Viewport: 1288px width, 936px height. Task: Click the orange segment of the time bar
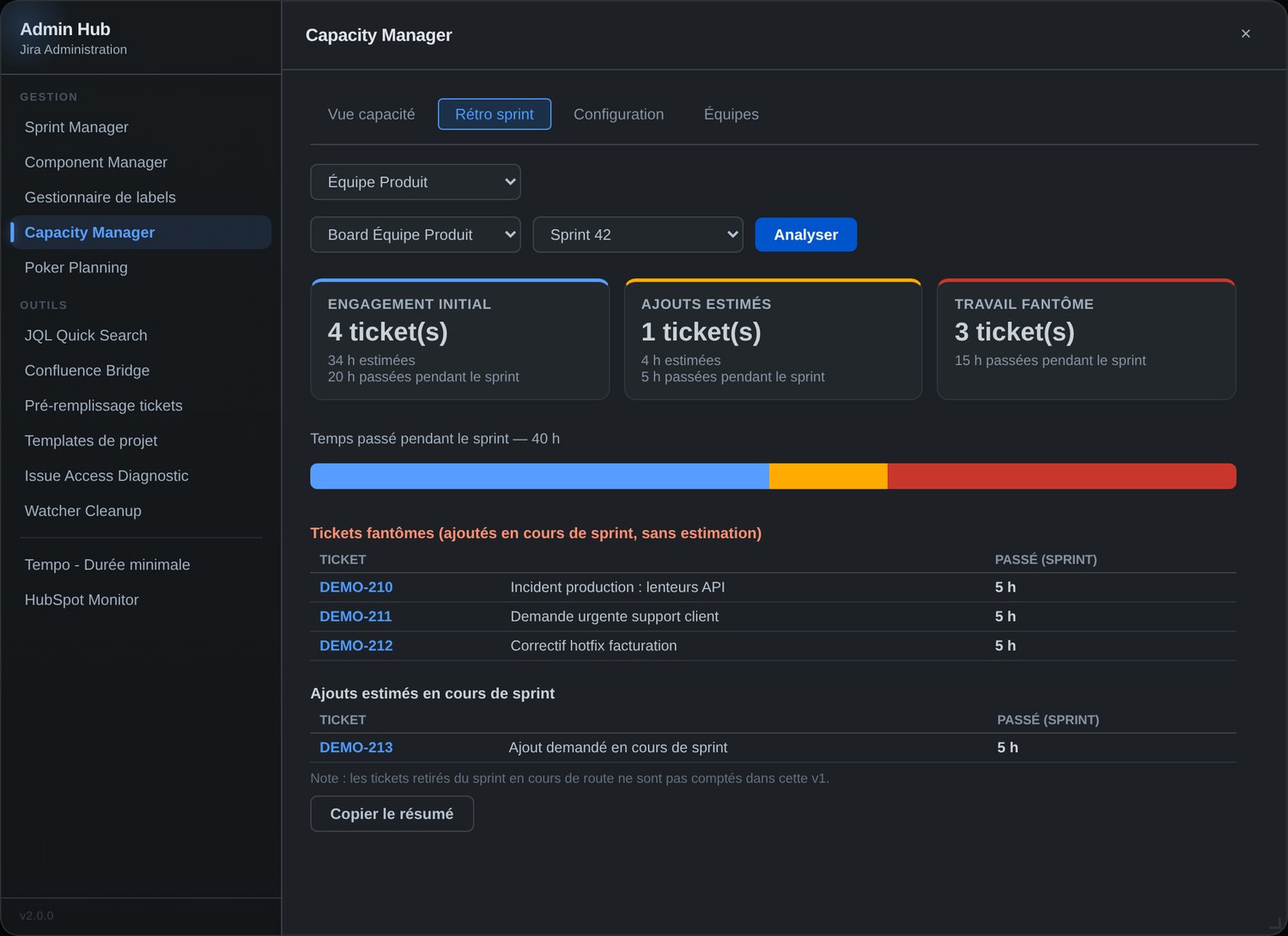(828, 477)
